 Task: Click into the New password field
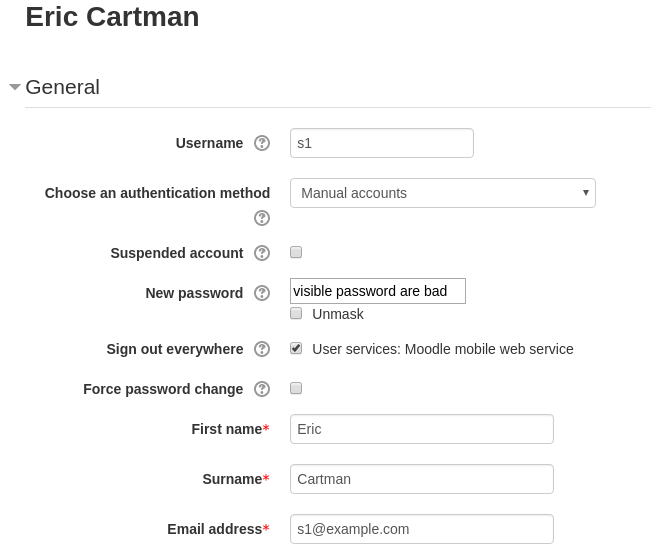click(x=378, y=291)
